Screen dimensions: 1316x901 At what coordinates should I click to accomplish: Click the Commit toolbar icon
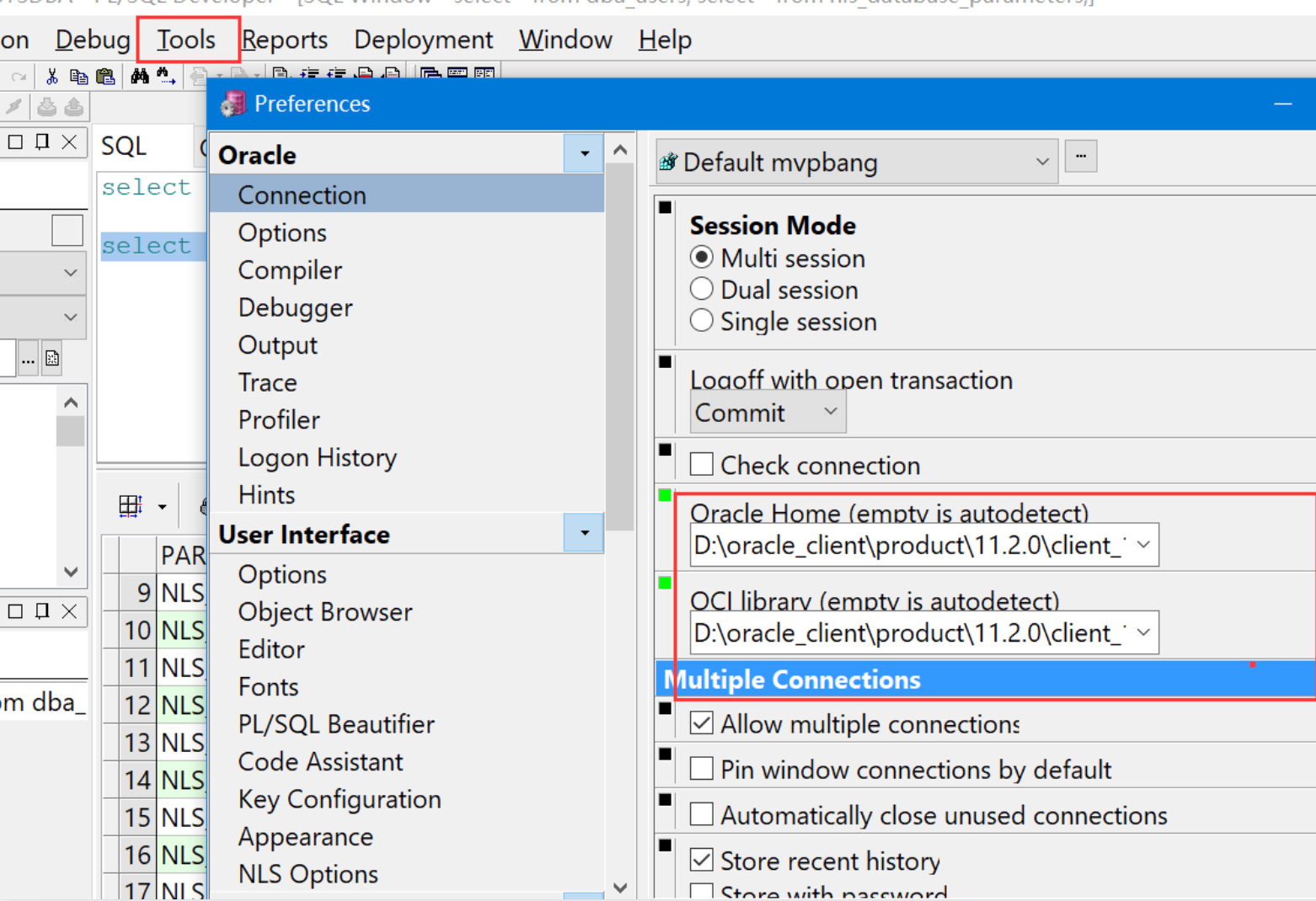47,107
